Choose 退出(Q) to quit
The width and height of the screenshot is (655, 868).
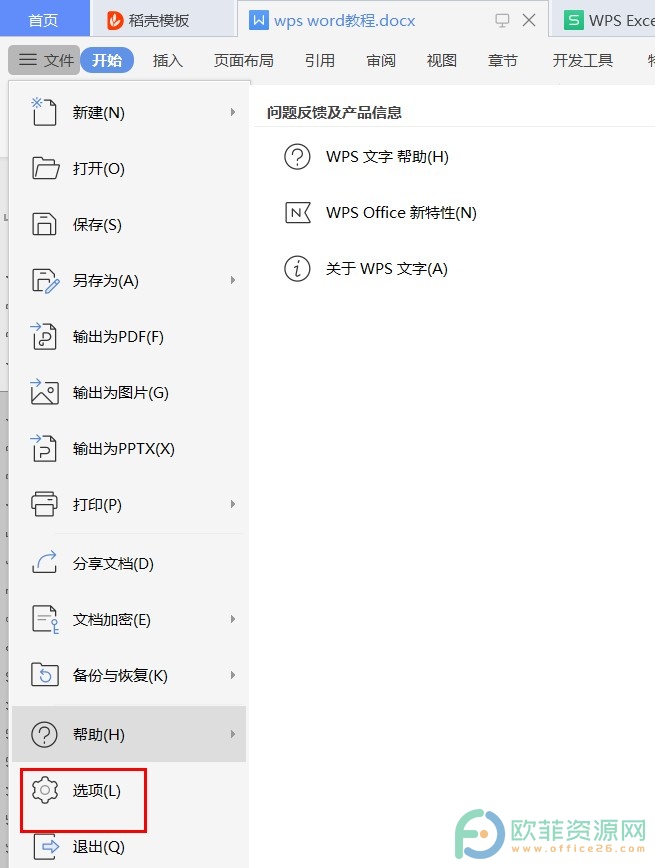[128, 846]
